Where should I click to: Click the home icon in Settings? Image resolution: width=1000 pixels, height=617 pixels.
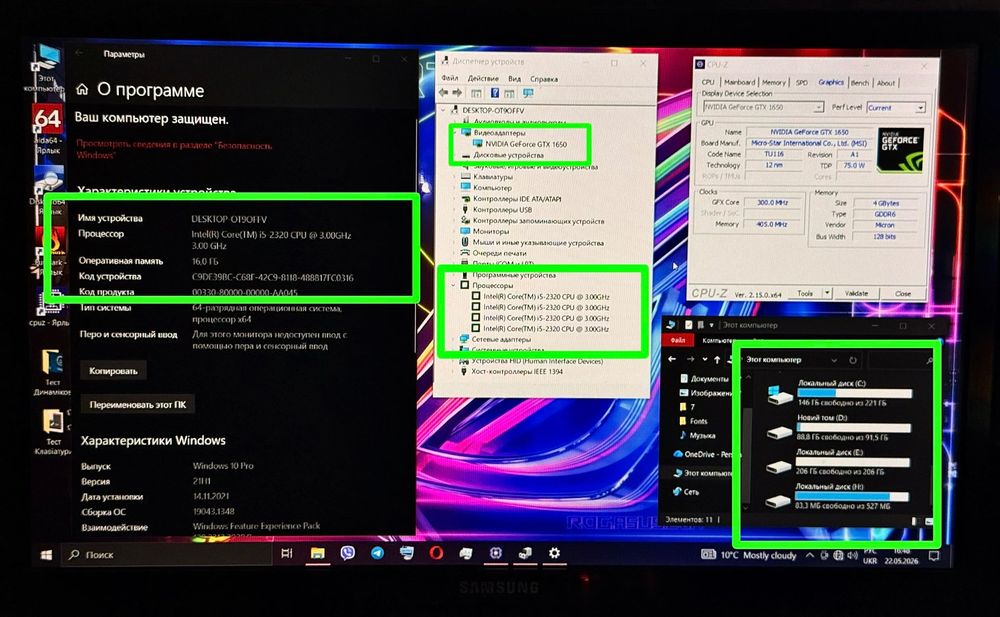tap(82, 89)
